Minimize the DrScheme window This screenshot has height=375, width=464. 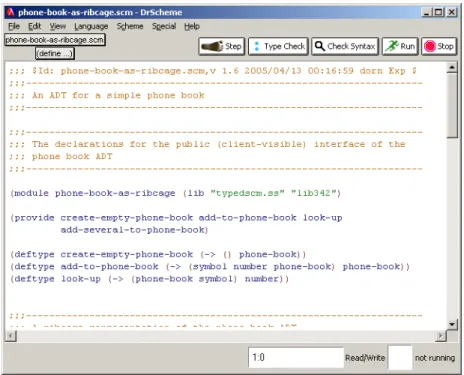(427, 13)
